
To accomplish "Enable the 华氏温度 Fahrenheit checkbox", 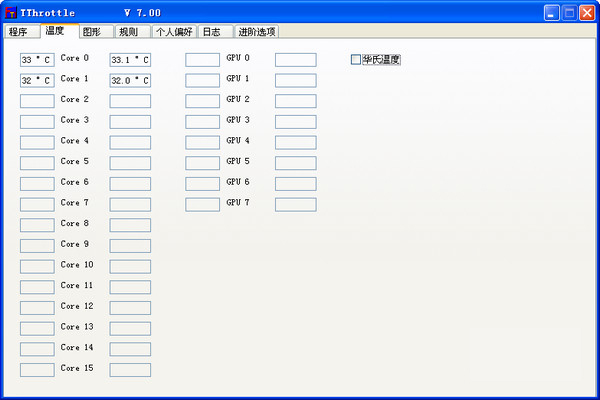I will [355, 59].
